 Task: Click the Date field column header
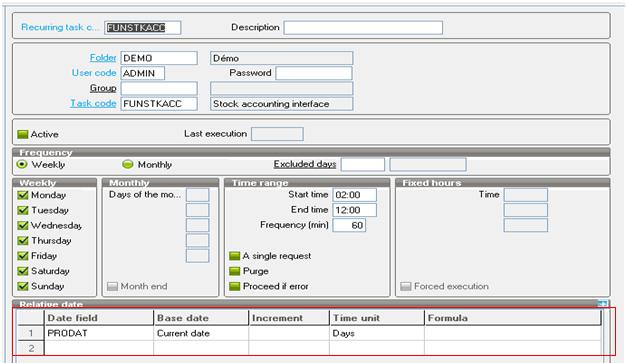pyautogui.click(x=98, y=318)
